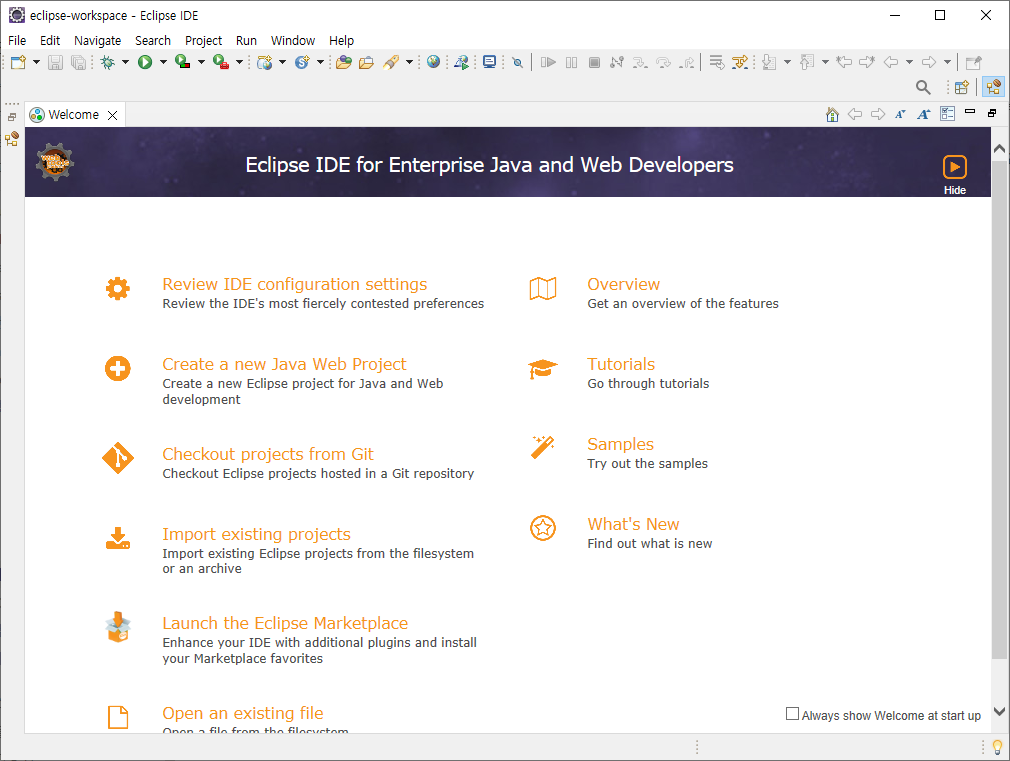Open the Samples link

620,444
